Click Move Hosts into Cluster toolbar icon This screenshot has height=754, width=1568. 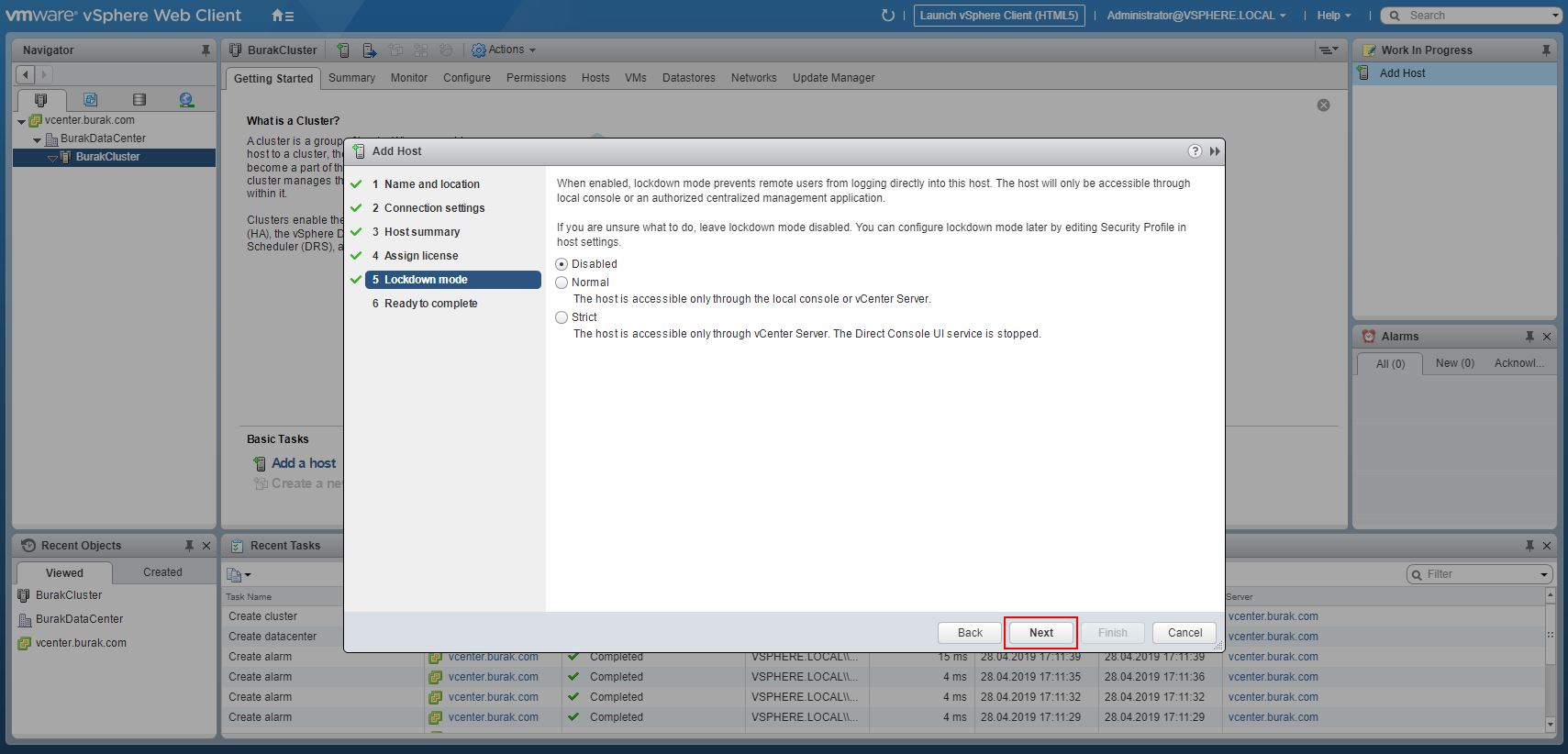(x=369, y=50)
